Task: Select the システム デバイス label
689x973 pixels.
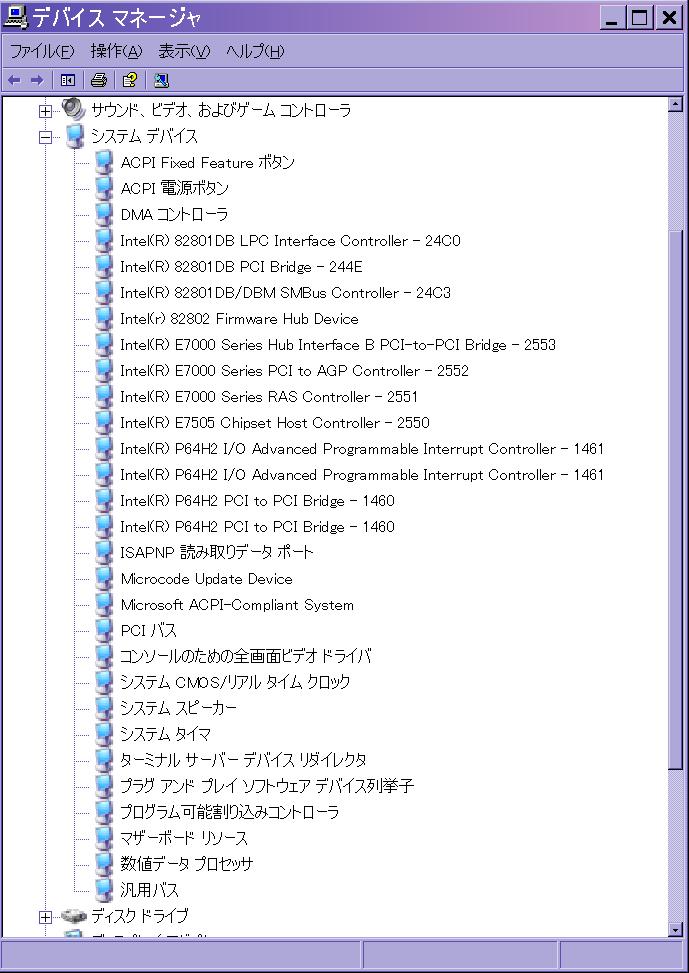Action: pyautogui.click(x=144, y=136)
